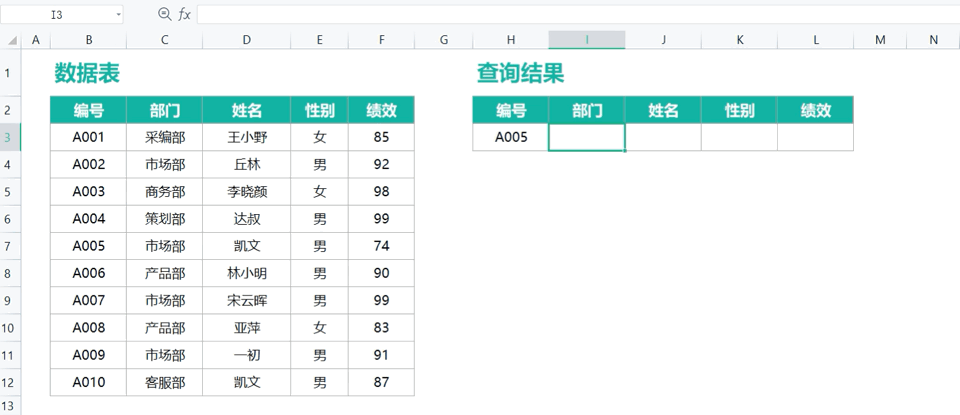The width and height of the screenshot is (960, 415).
Task: Select cell 客服部
Action: tap(165, 382)
